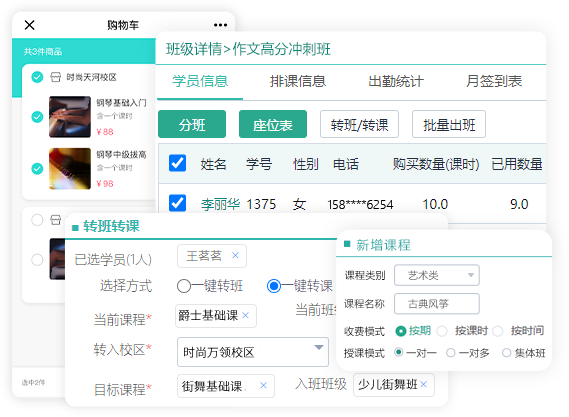
Task: Open student 李丽华 name link
Action: (221, 204)
